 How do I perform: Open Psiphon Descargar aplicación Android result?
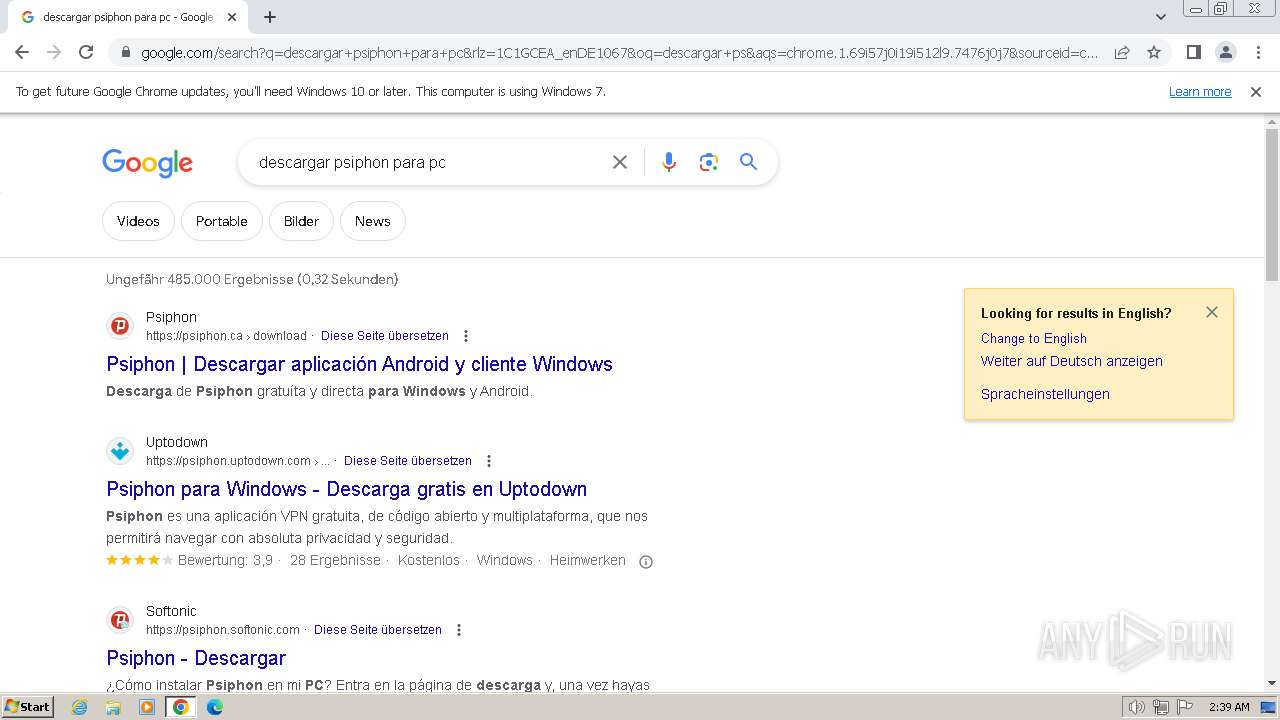[x=359, y=364]
